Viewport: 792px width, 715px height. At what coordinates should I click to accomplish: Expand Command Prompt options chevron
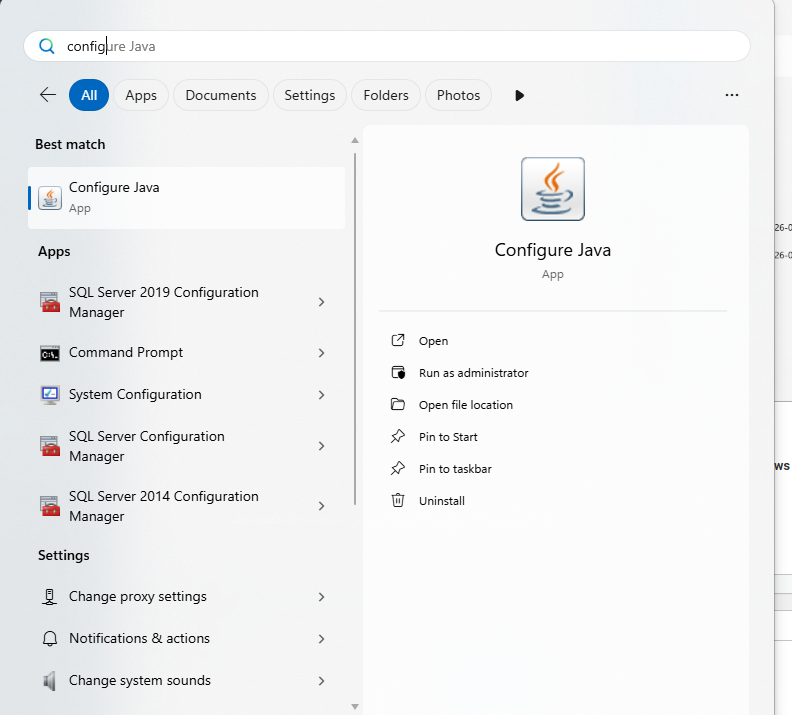tap(321, 353)
